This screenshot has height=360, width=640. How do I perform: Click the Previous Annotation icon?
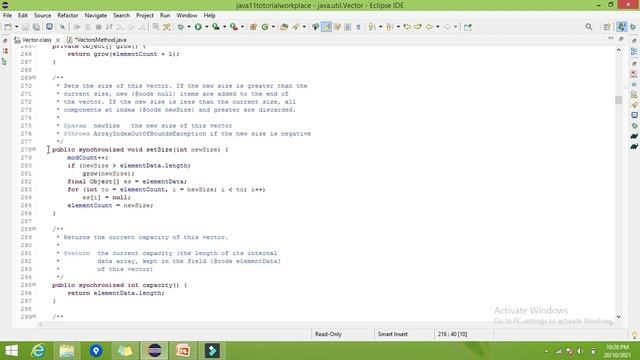coord(389,27)
